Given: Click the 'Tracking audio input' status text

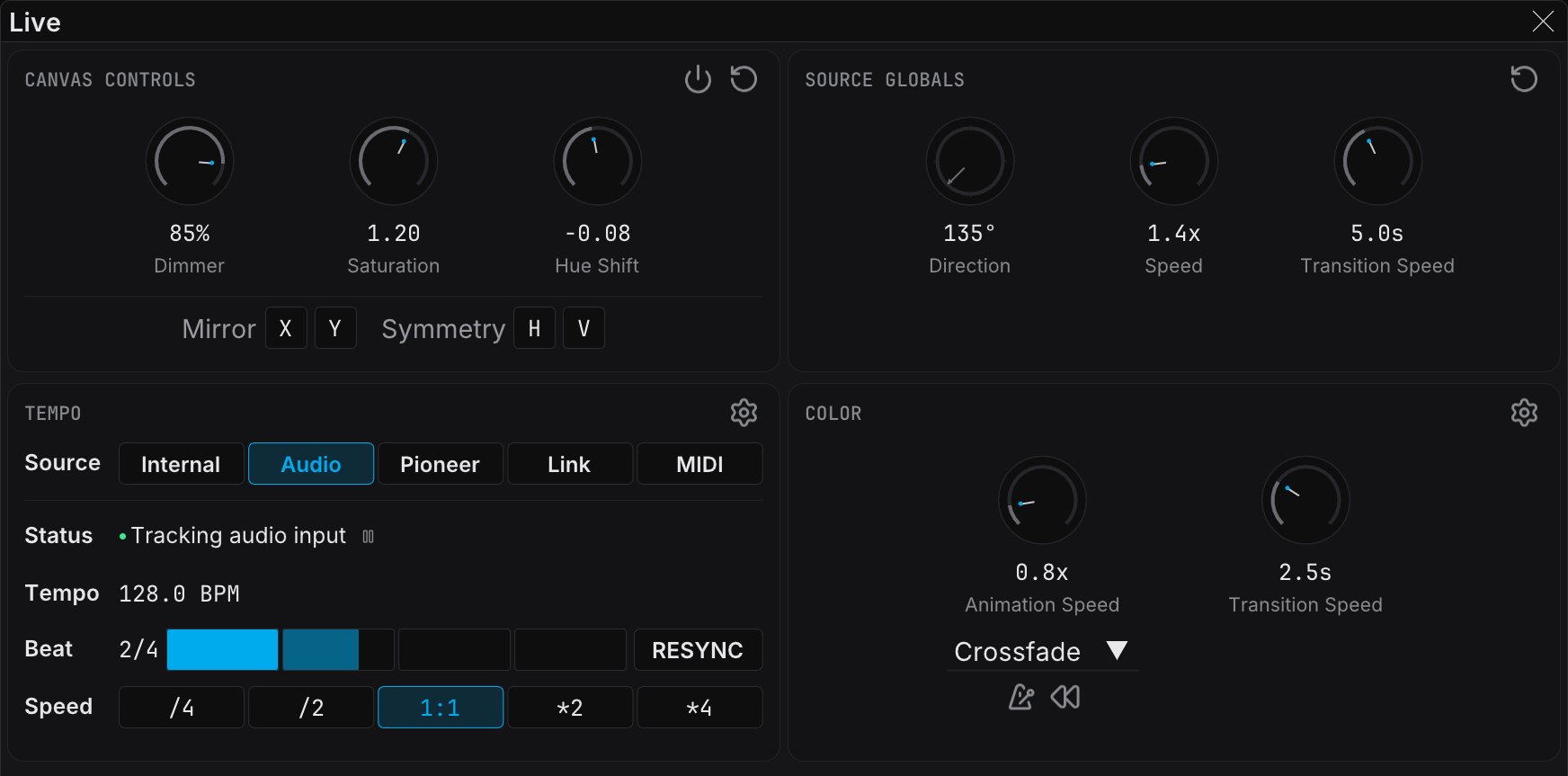Looking at the screenshot, I should click(238, 535).
